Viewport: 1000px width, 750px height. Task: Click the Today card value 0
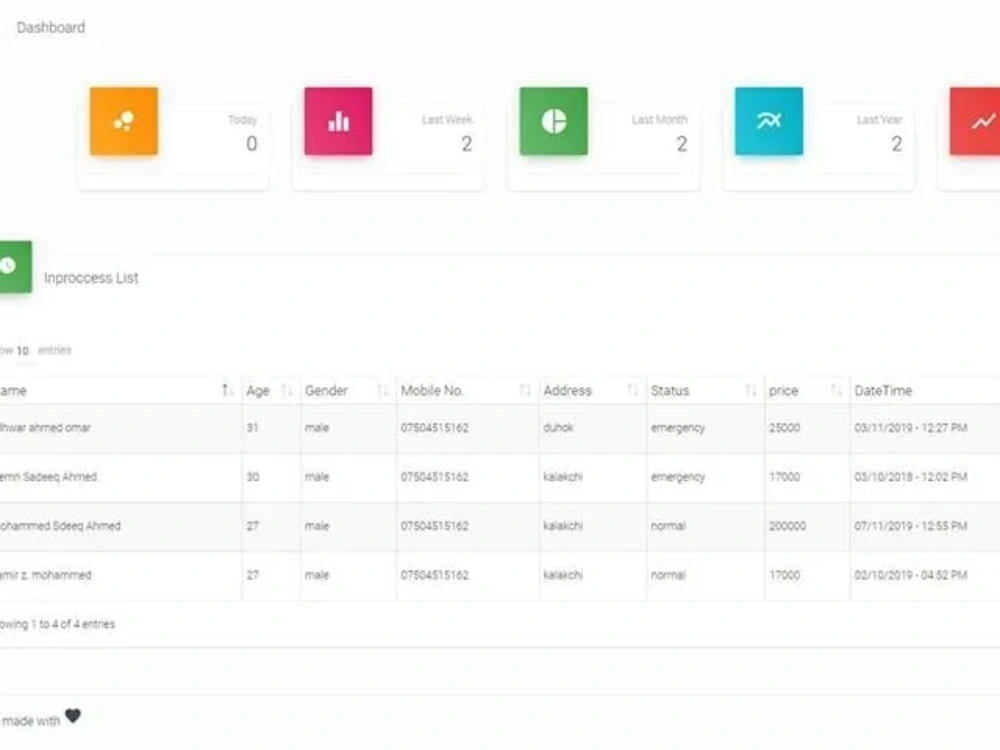point(252,144)
